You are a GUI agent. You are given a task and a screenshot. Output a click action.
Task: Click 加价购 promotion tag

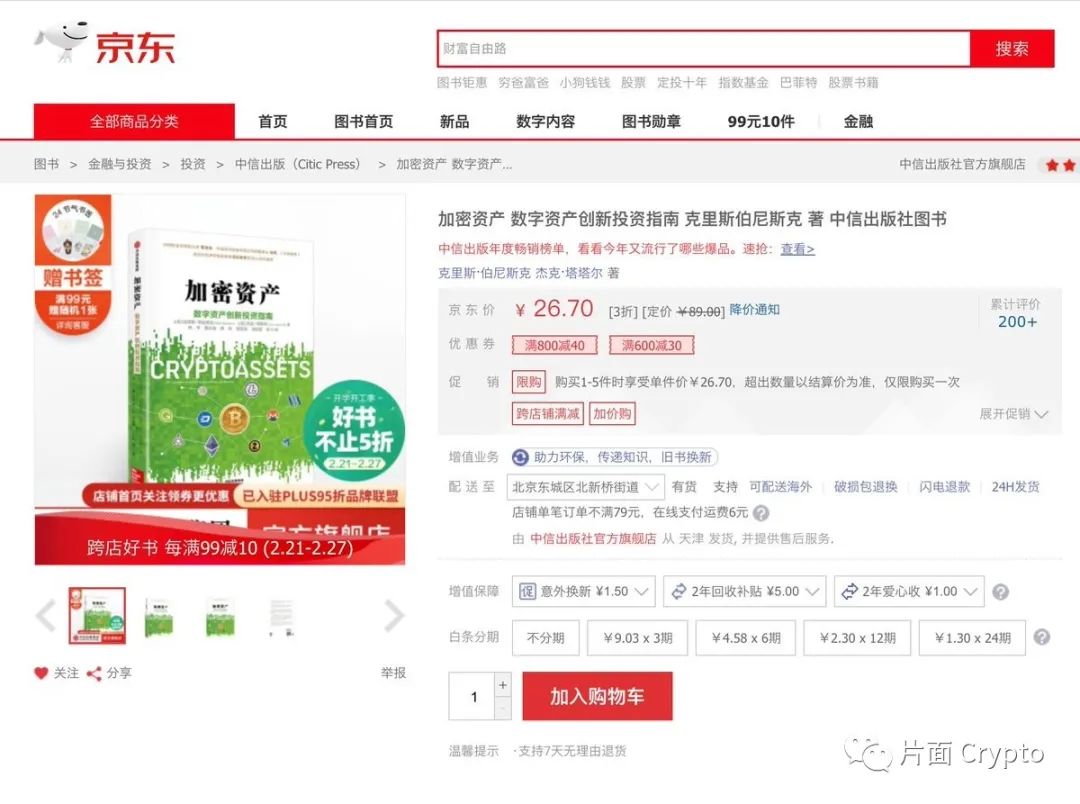612,413
